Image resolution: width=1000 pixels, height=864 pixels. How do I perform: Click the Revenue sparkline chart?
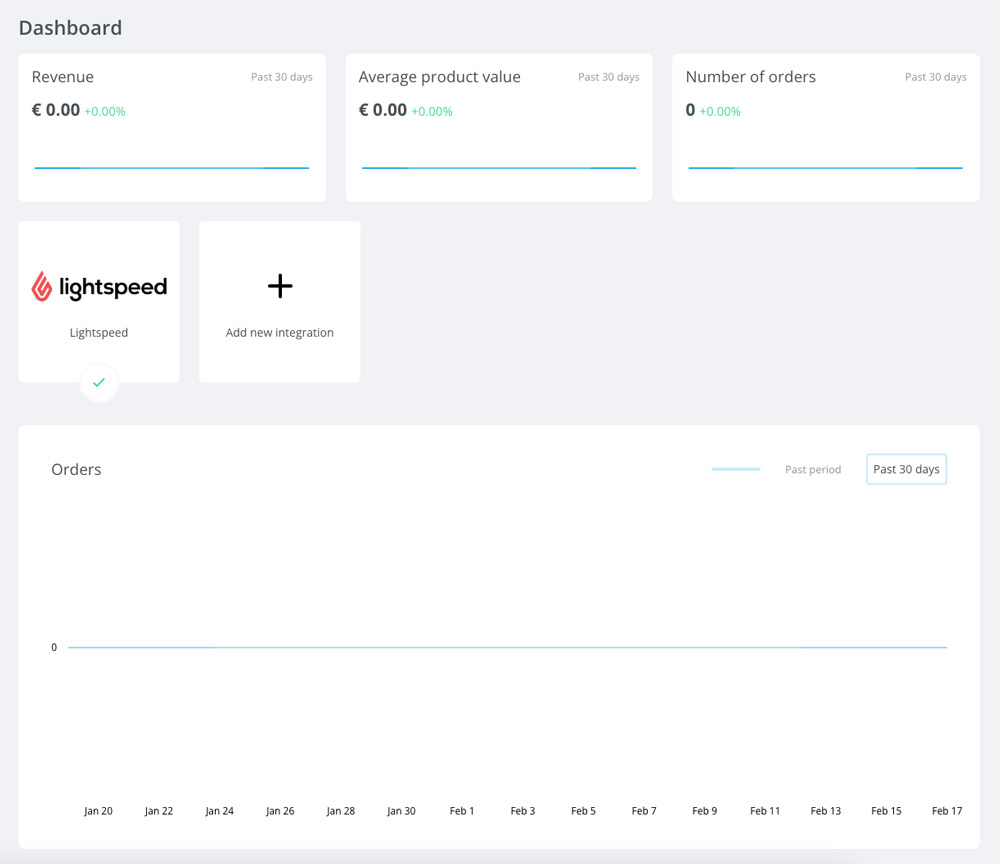[172, 168]
